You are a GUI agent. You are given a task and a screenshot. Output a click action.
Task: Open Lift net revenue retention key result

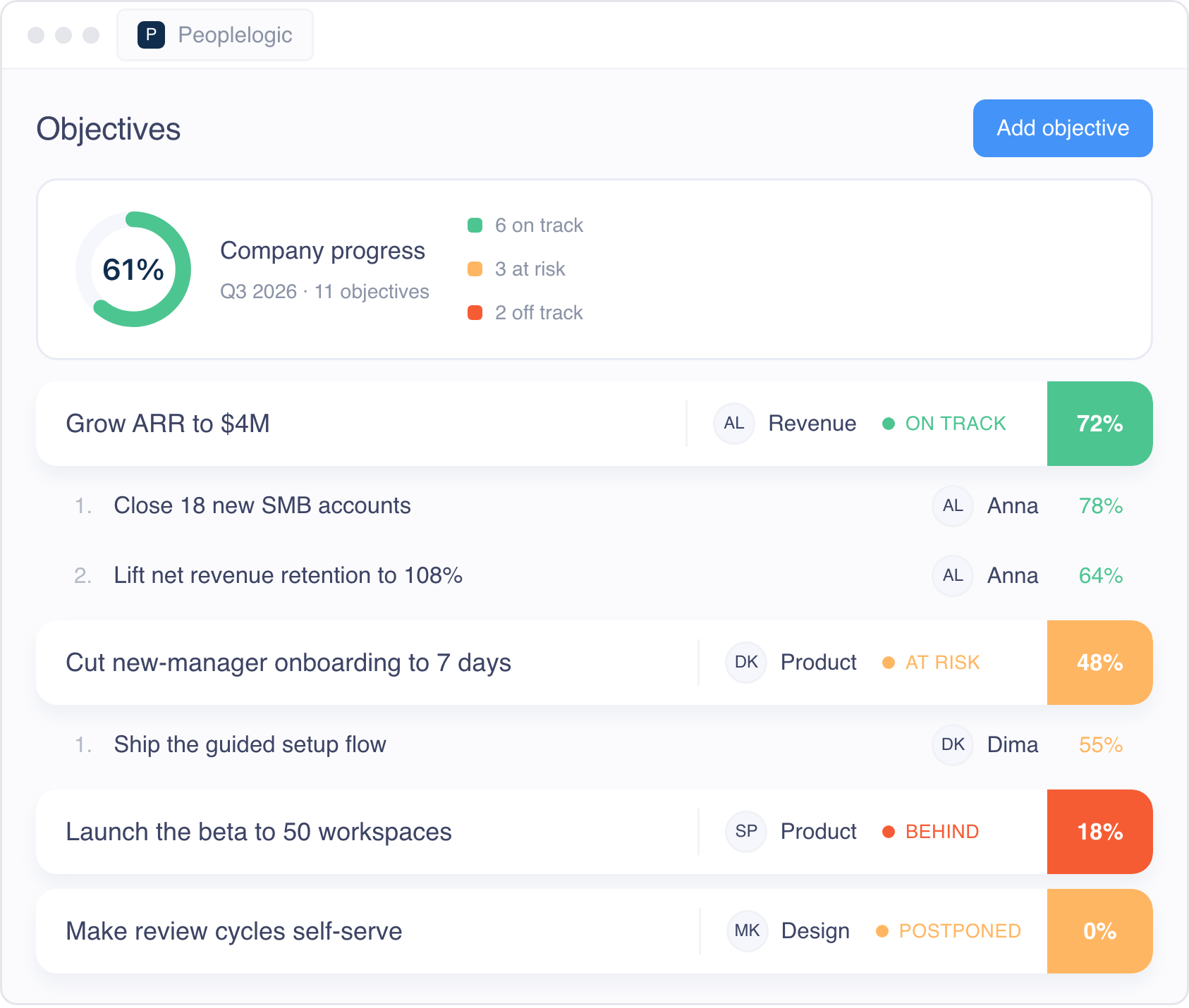coord(288,575)
